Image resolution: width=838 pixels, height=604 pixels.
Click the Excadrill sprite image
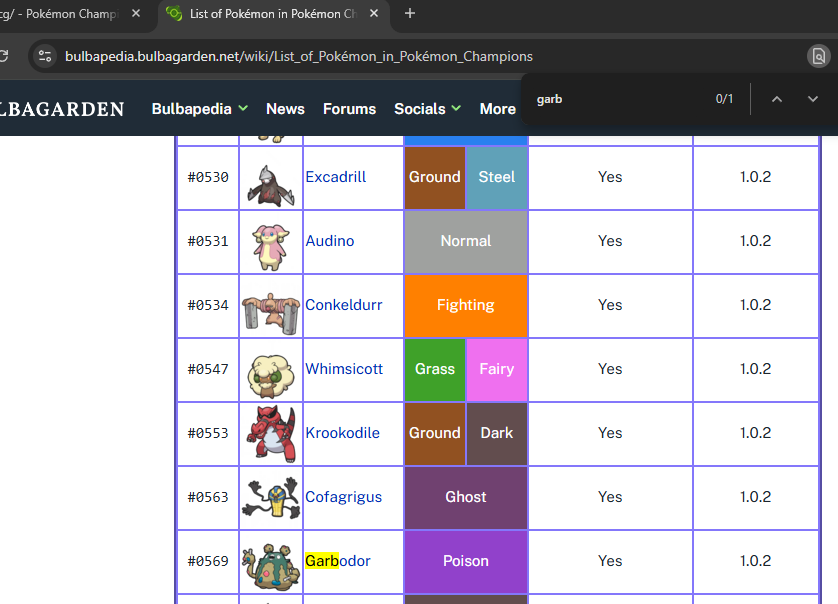click(271, 185)
